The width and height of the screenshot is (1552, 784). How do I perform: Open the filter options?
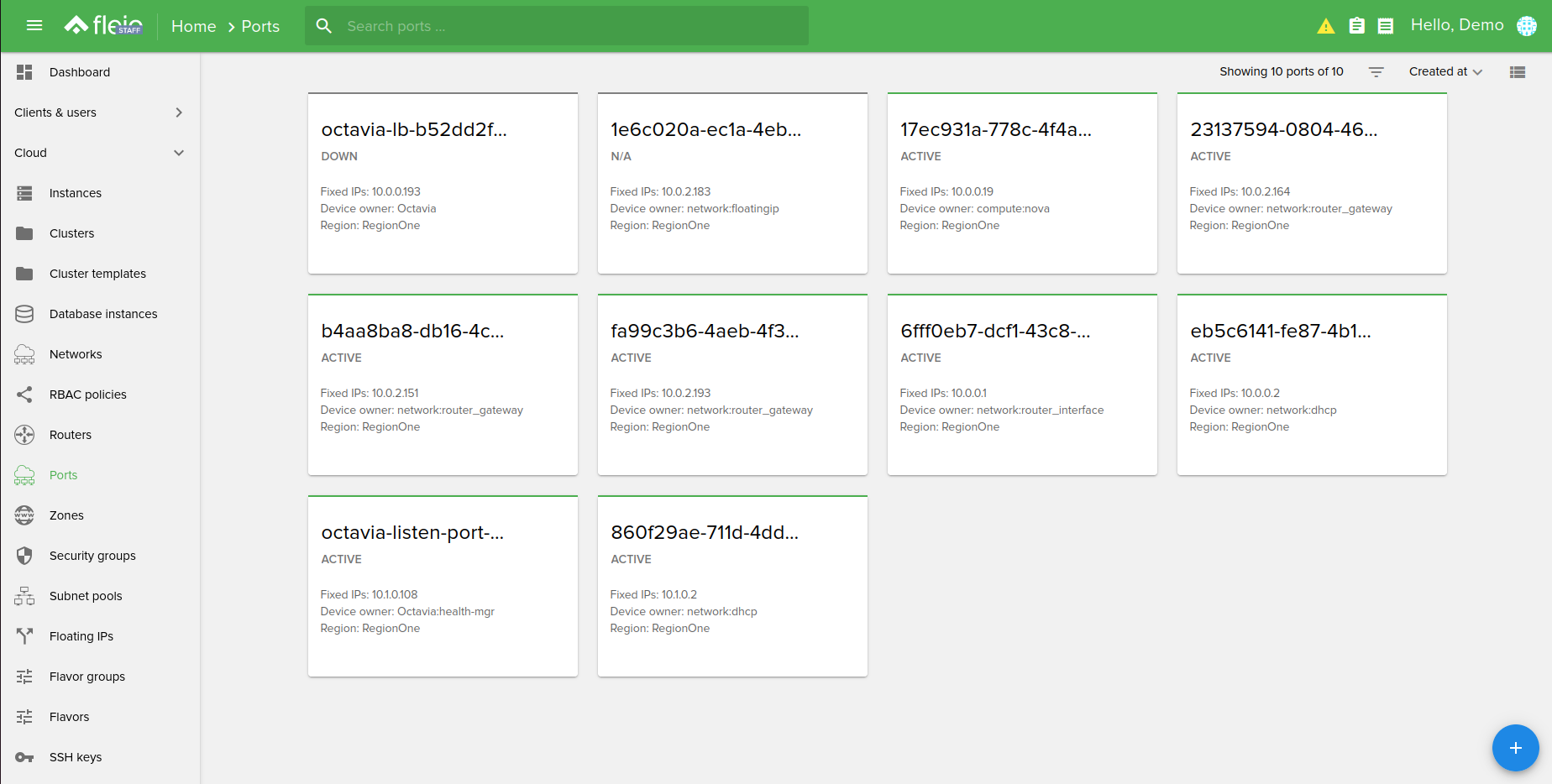(x=1376, y=72)
